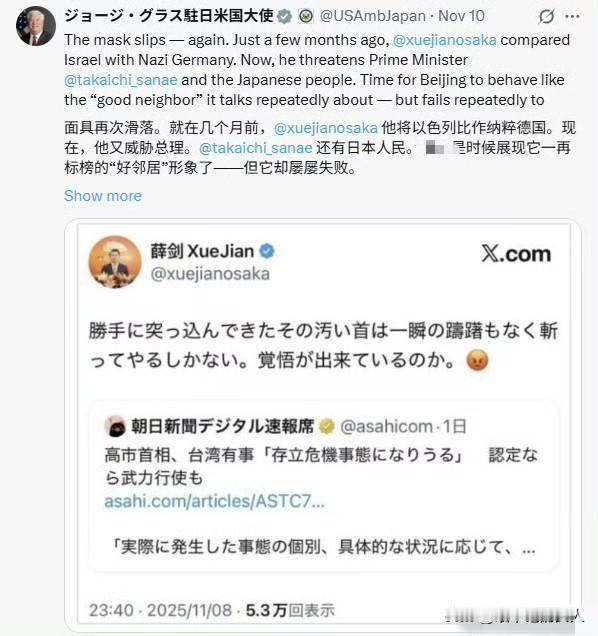Click the Grok icon beside the date
Screen dimensions: 598x636
click(x=546, y=17)
